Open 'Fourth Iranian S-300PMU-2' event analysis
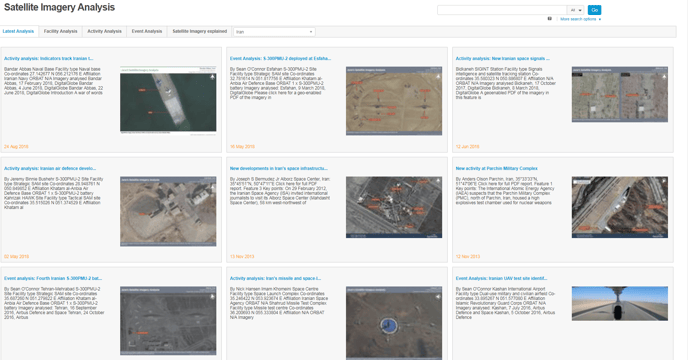Viewport: 688px width, 360px height. [53, 278]
